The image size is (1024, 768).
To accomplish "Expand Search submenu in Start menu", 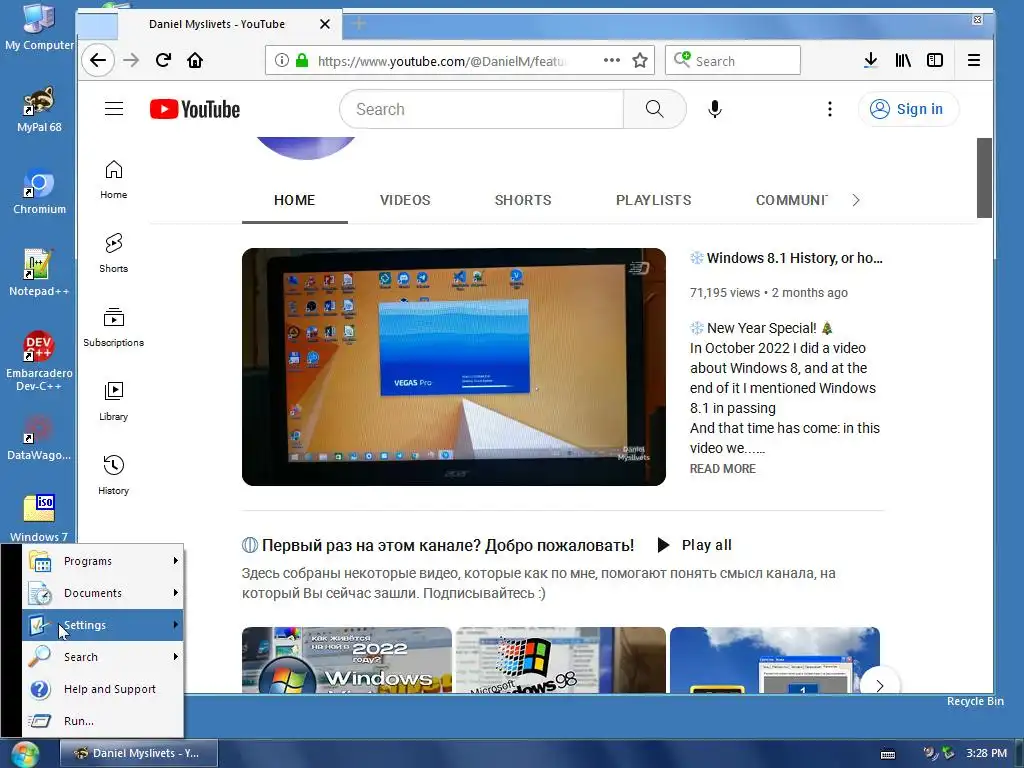I will point(103,657).
